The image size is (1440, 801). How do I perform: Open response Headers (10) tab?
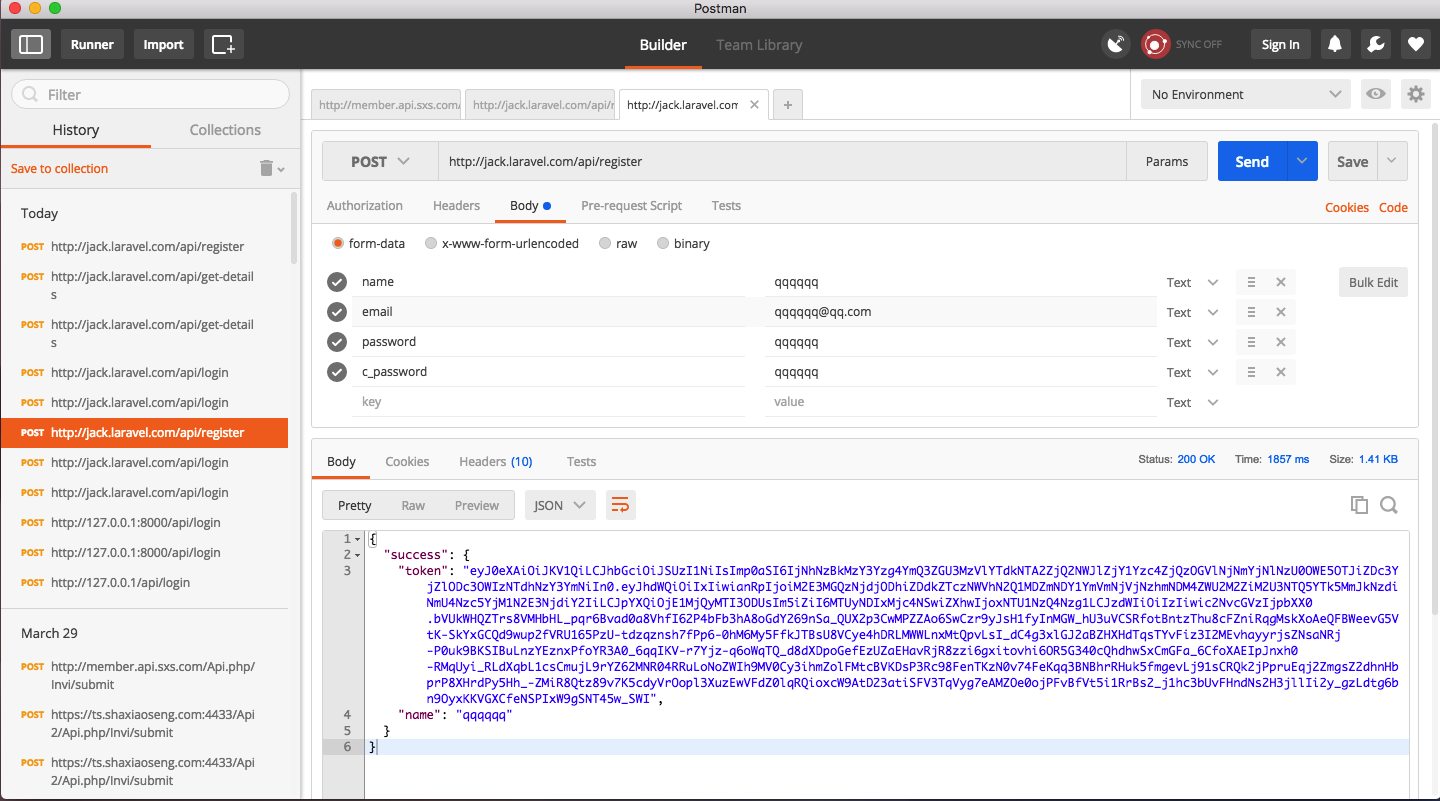[495, 461]
